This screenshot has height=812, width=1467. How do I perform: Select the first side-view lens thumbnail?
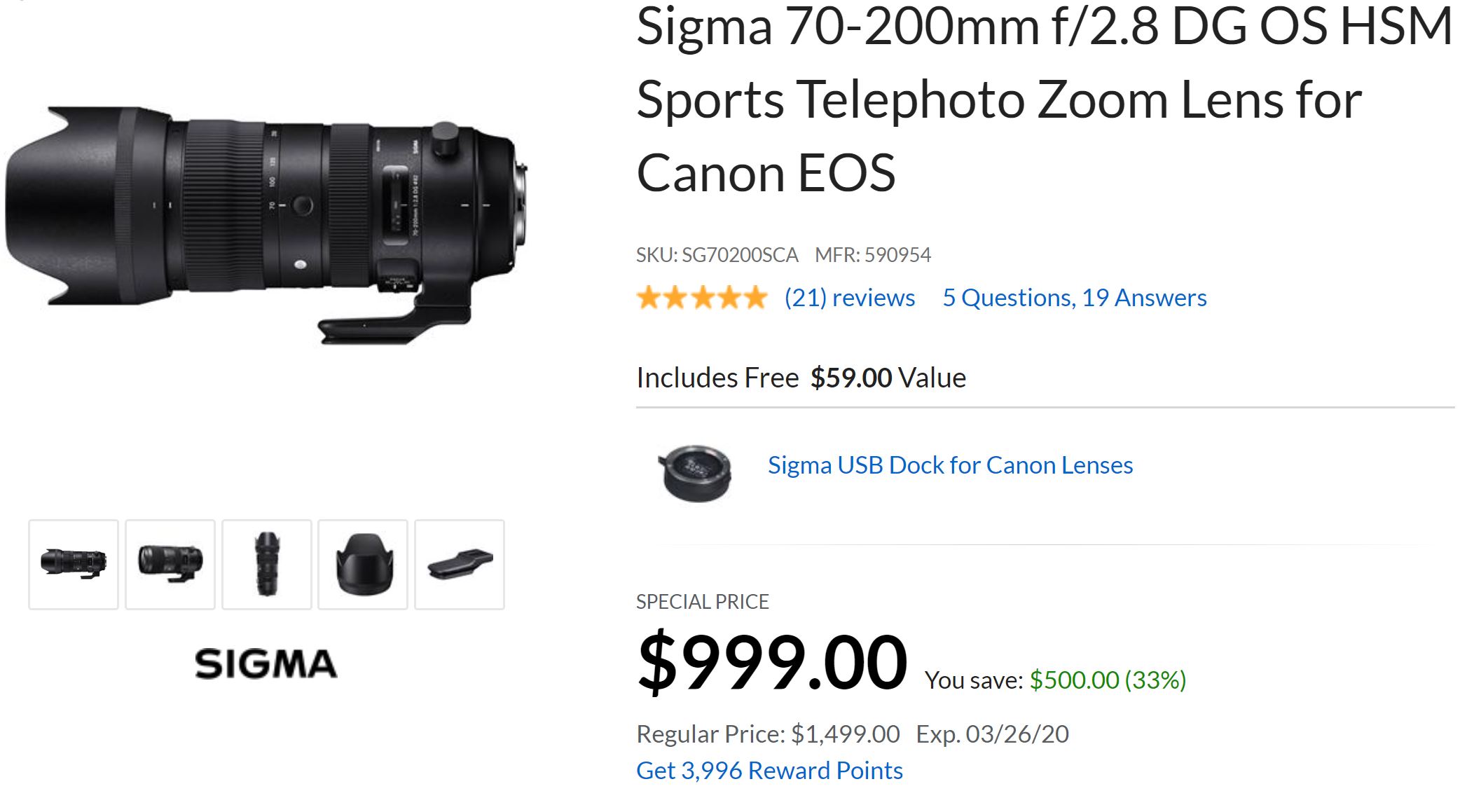click(x=74, y=564)
